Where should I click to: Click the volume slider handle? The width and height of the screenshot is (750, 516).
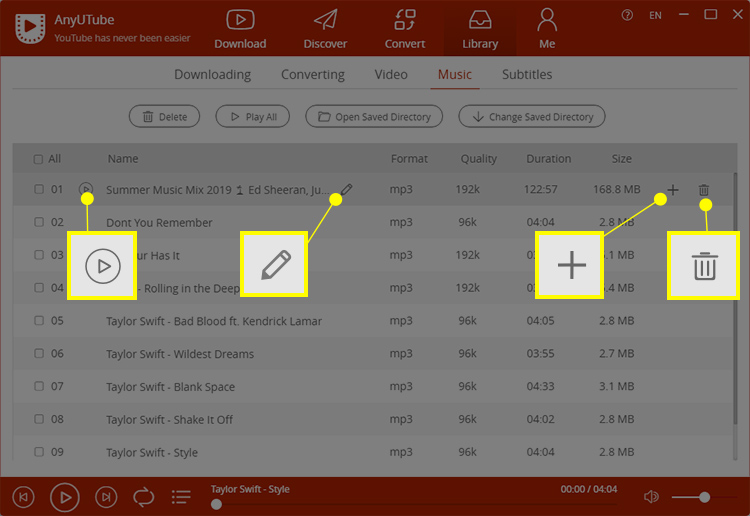click(704, 497)
